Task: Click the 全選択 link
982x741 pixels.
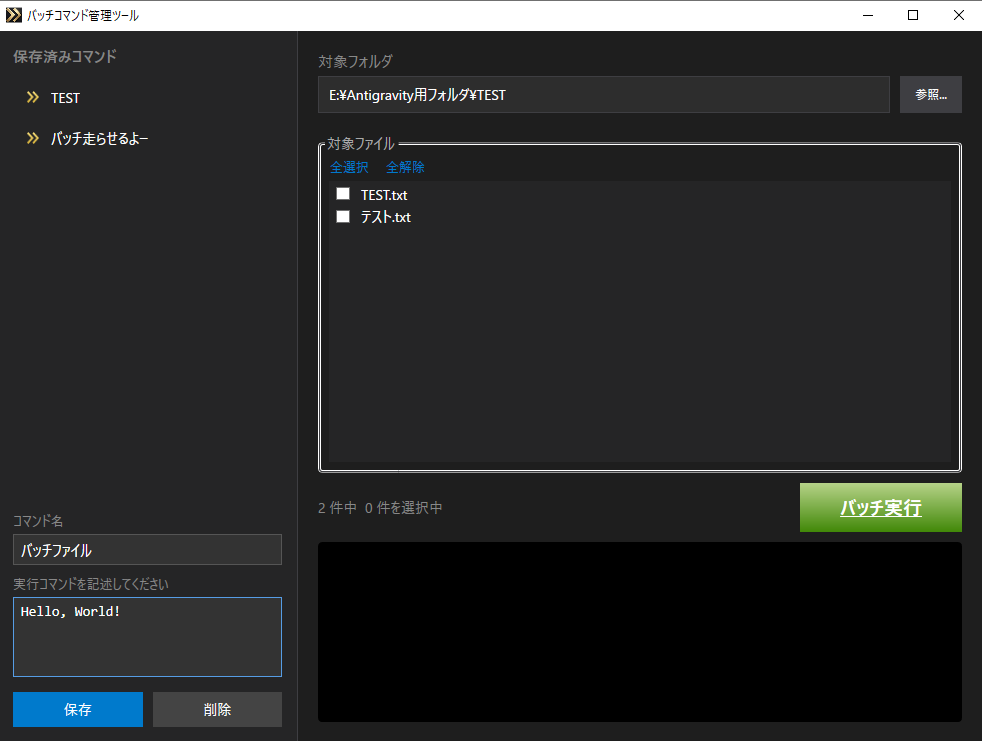Action: 349,167
